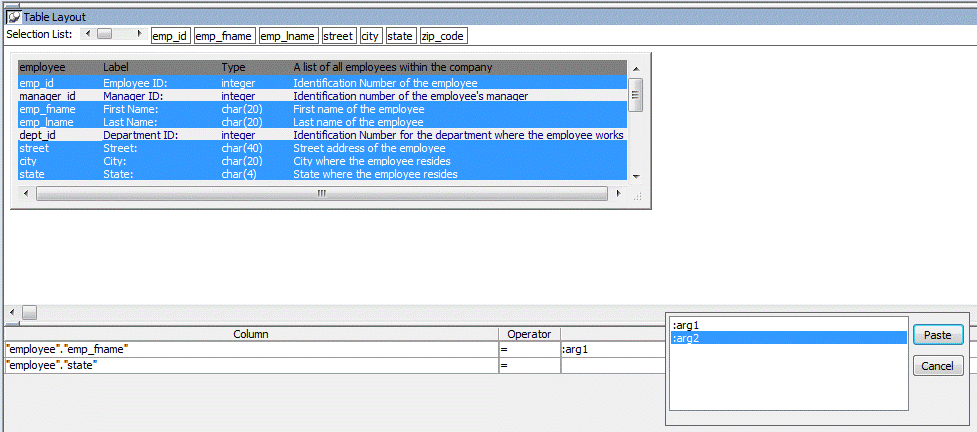This screenshot has height=432, width=977.
Task: Click the Table Layout window icon
Action: pos(14,17)
